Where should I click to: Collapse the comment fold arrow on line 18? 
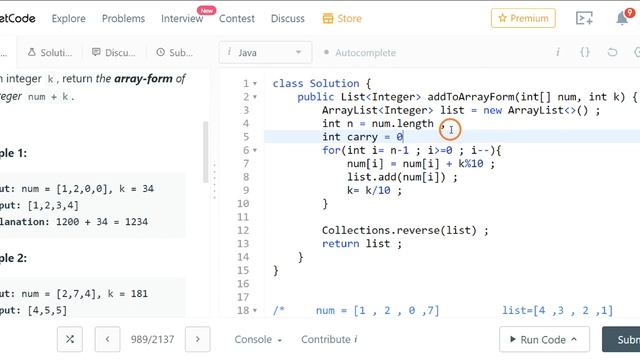pyautogui.click(x=255, y=311)
